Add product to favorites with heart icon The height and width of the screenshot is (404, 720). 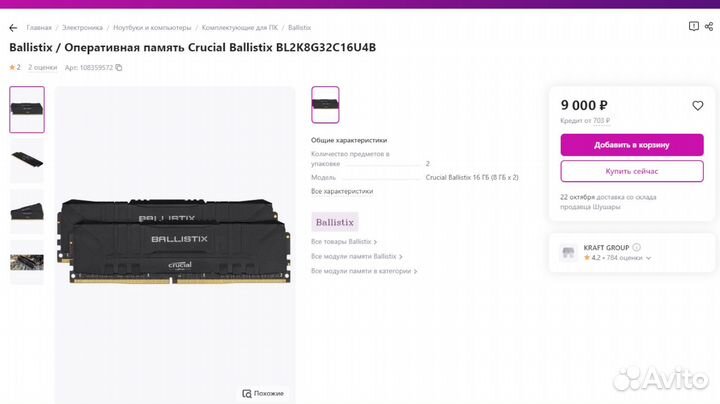pos(698,106)
